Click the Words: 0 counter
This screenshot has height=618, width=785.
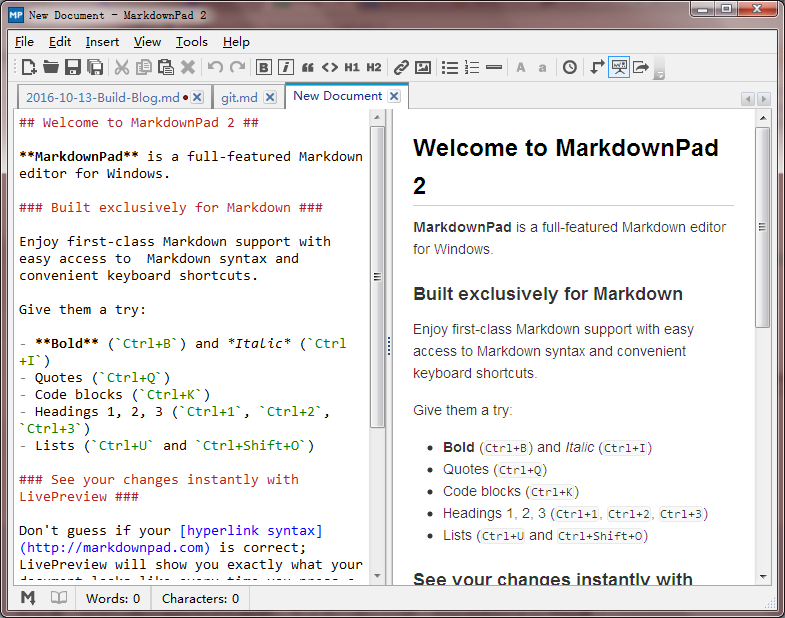pyautogui.click(x=113, y=598)
